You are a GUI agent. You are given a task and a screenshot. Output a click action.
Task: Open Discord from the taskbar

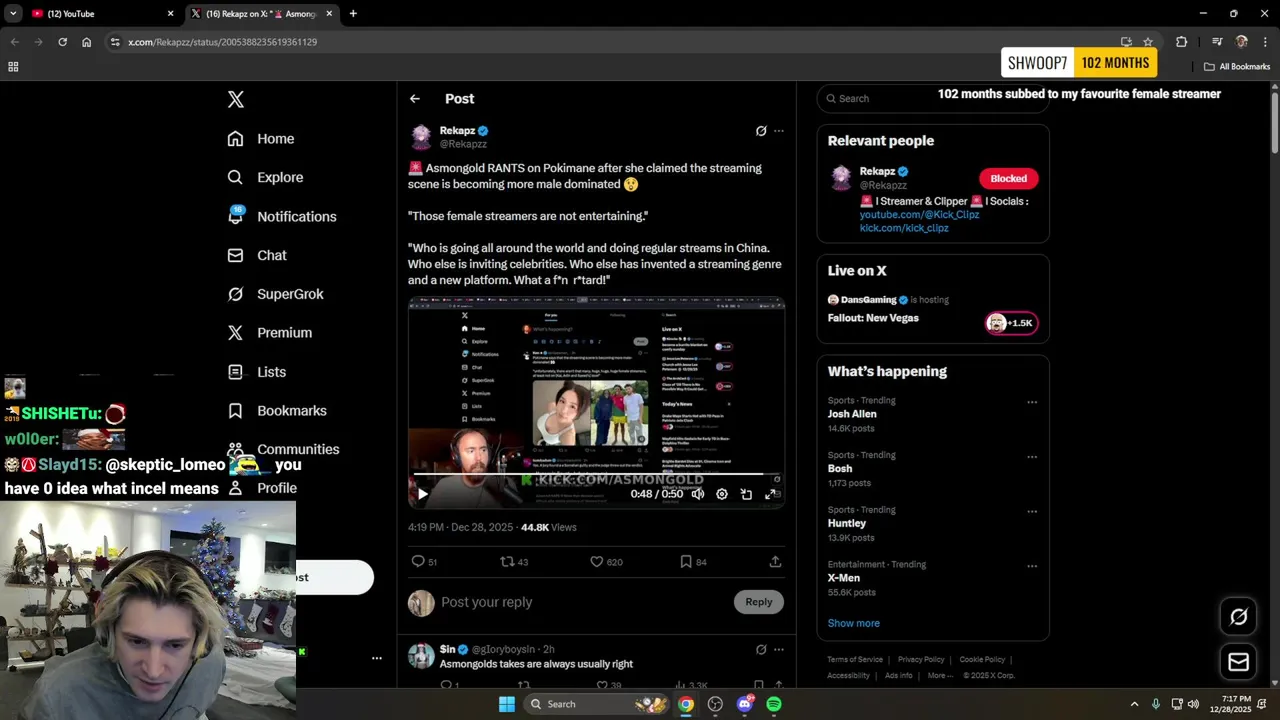745,704
